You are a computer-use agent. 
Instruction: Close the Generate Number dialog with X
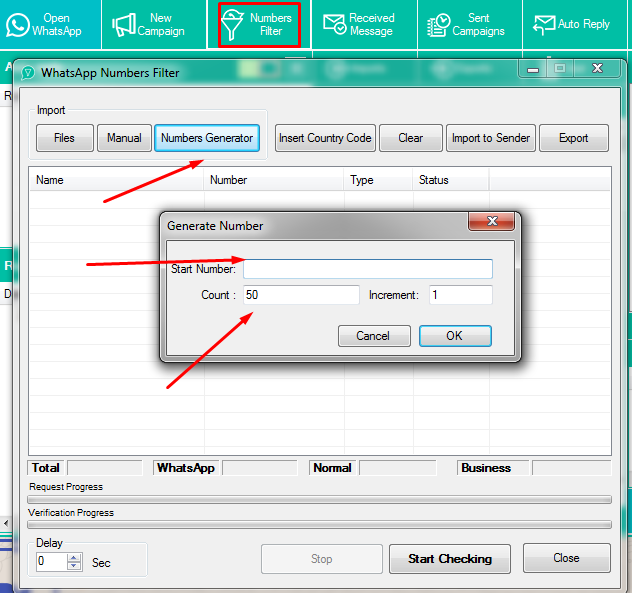pyautogui.click(x=491, y=223)
